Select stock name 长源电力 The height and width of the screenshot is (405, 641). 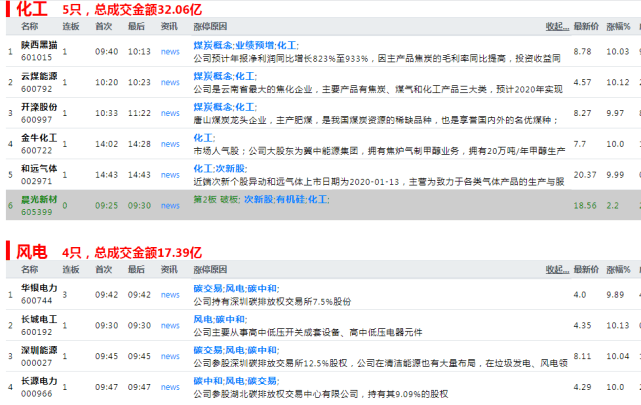pyautogui.click(x=39, y=381)
